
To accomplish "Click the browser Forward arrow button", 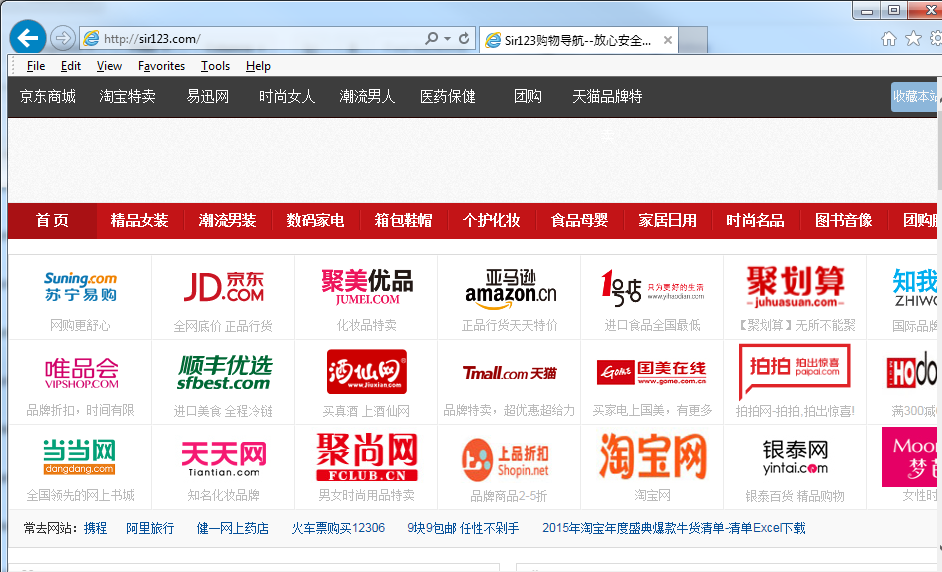I will coord(62,38).
